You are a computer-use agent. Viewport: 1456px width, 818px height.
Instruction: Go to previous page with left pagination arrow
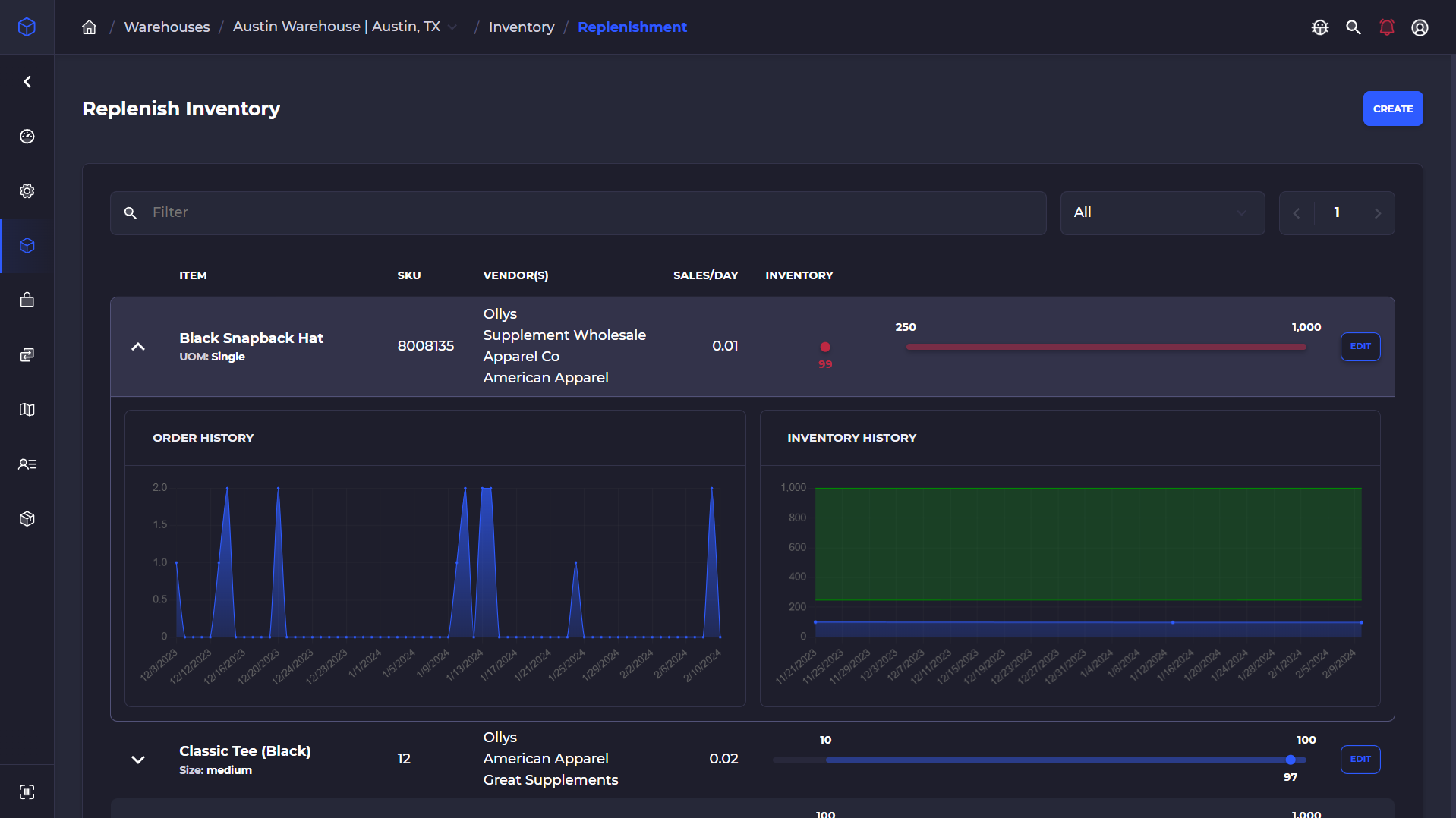[1297, 213]
